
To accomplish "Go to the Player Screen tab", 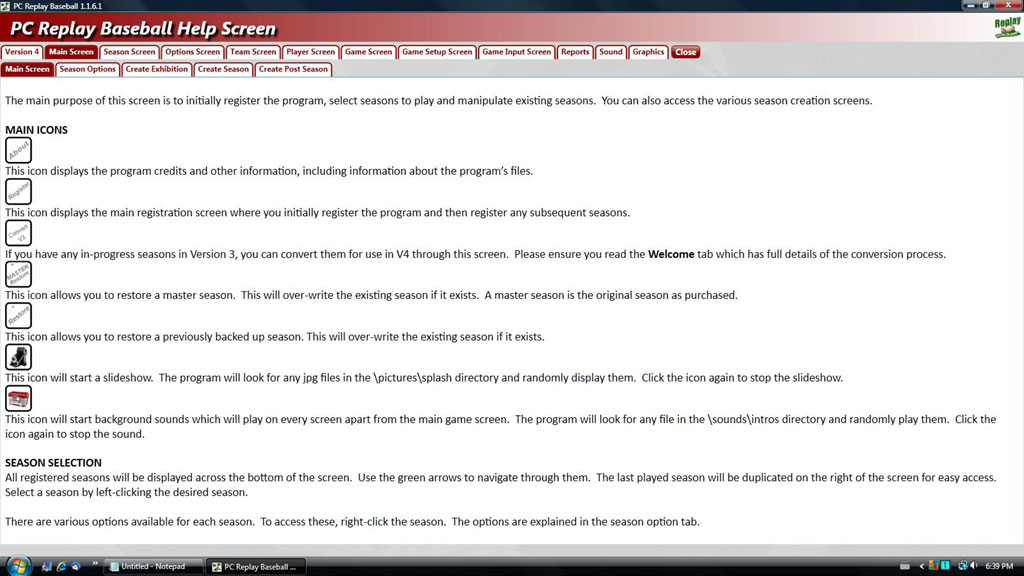I will click(x=310, y=52).
